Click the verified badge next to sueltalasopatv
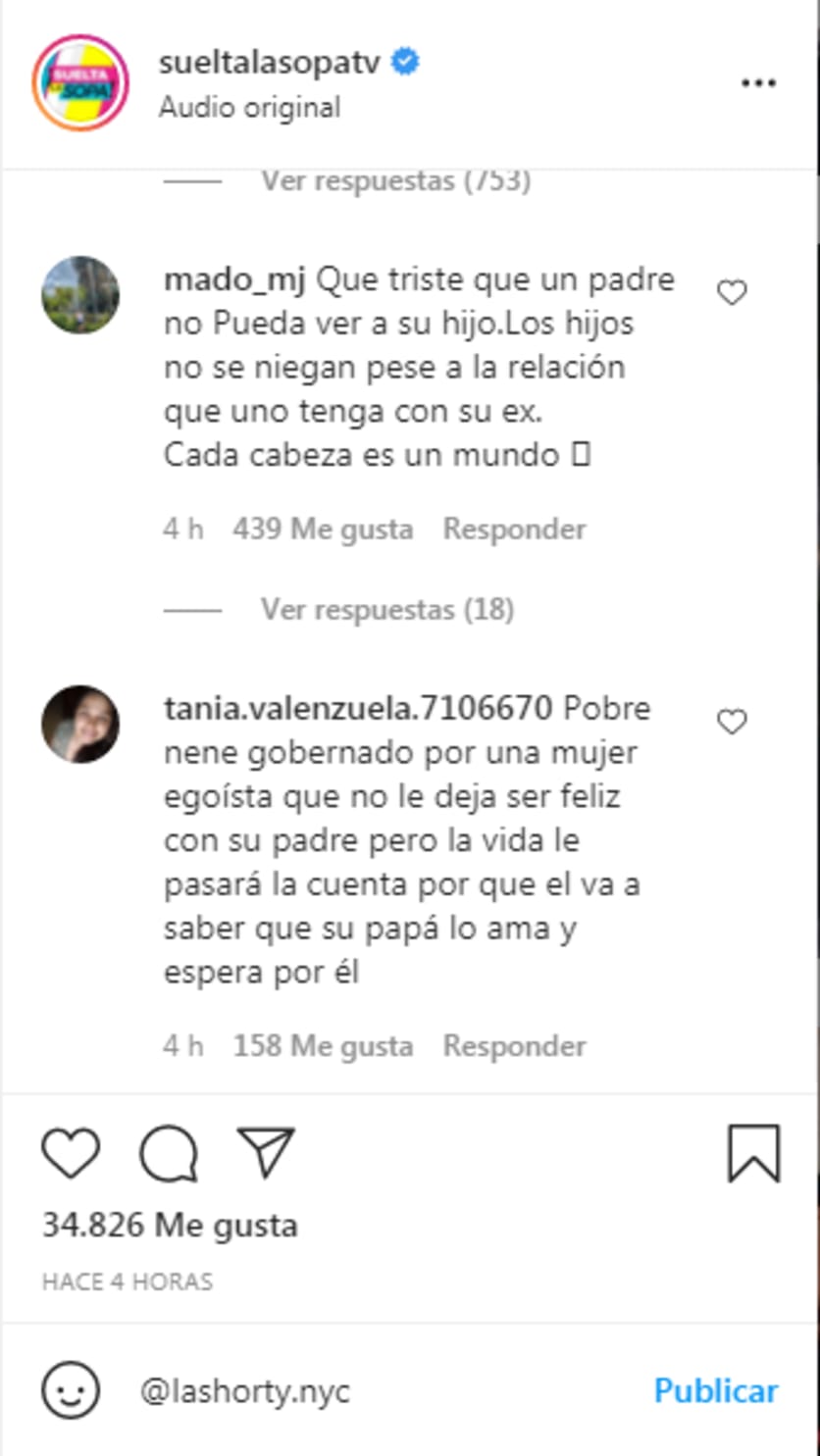The width and height of the screenshot is (820, 1456). click(x=405, y=62)
